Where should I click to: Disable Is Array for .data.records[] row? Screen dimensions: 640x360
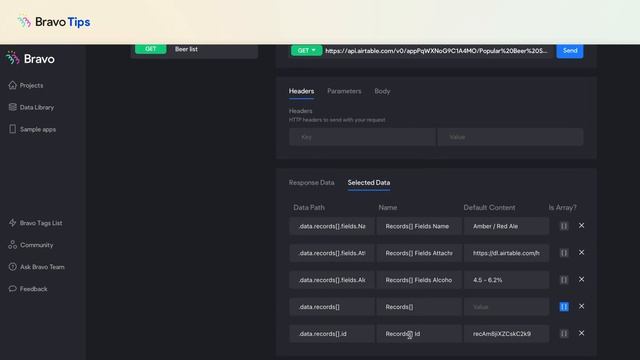(x=564, y=307)
